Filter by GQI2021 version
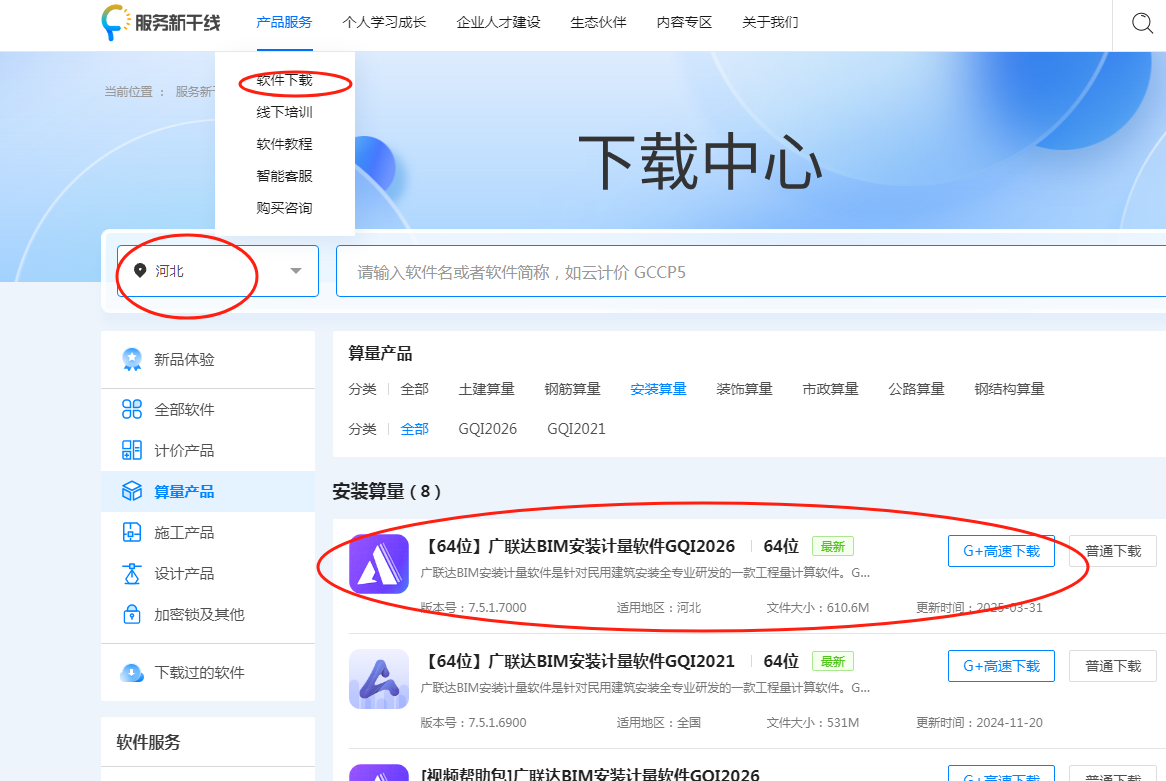 [576, 429]
